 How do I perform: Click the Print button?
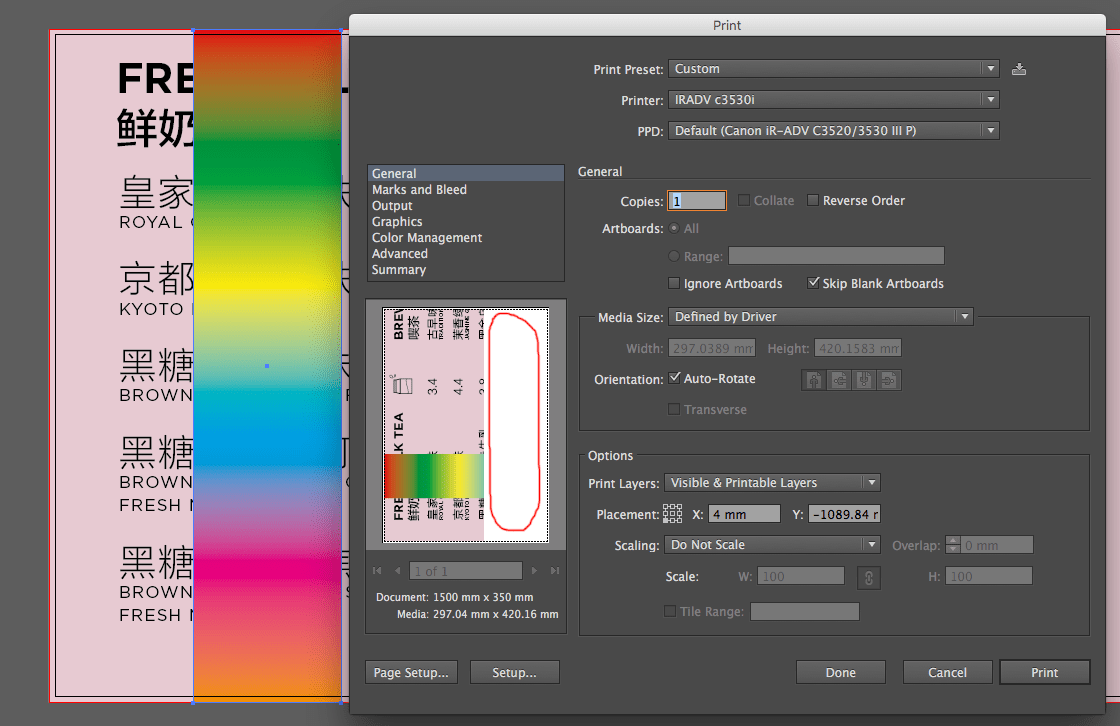(x=1044, y=672)
